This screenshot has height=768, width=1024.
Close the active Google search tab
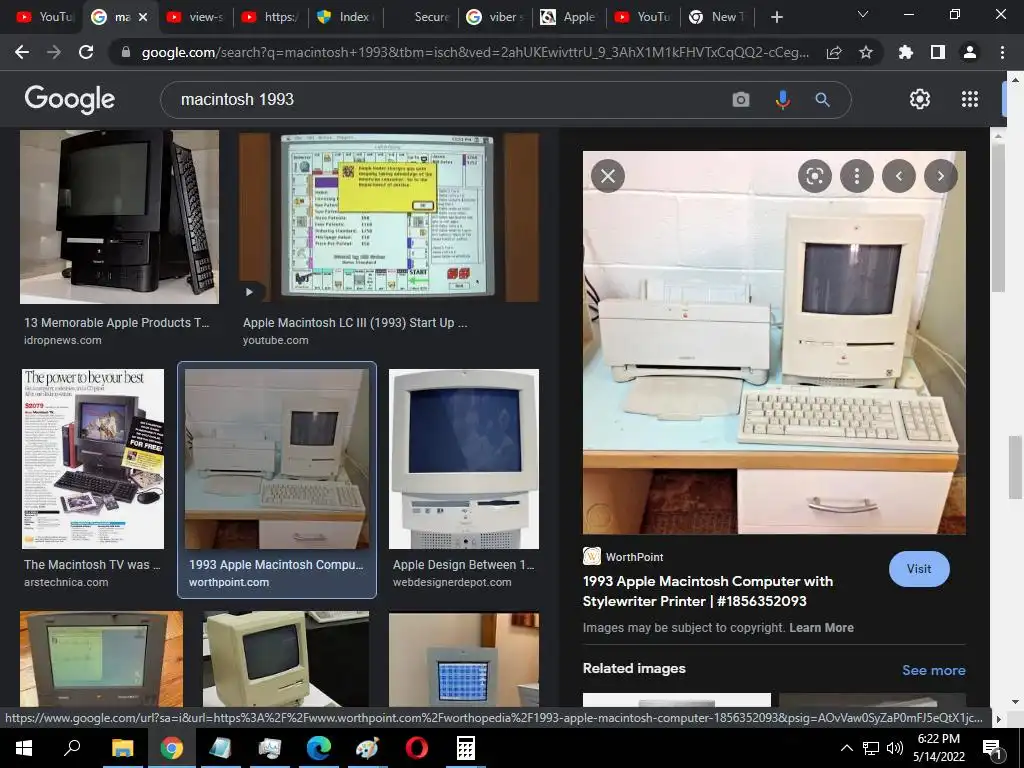(x=144, y=17)
